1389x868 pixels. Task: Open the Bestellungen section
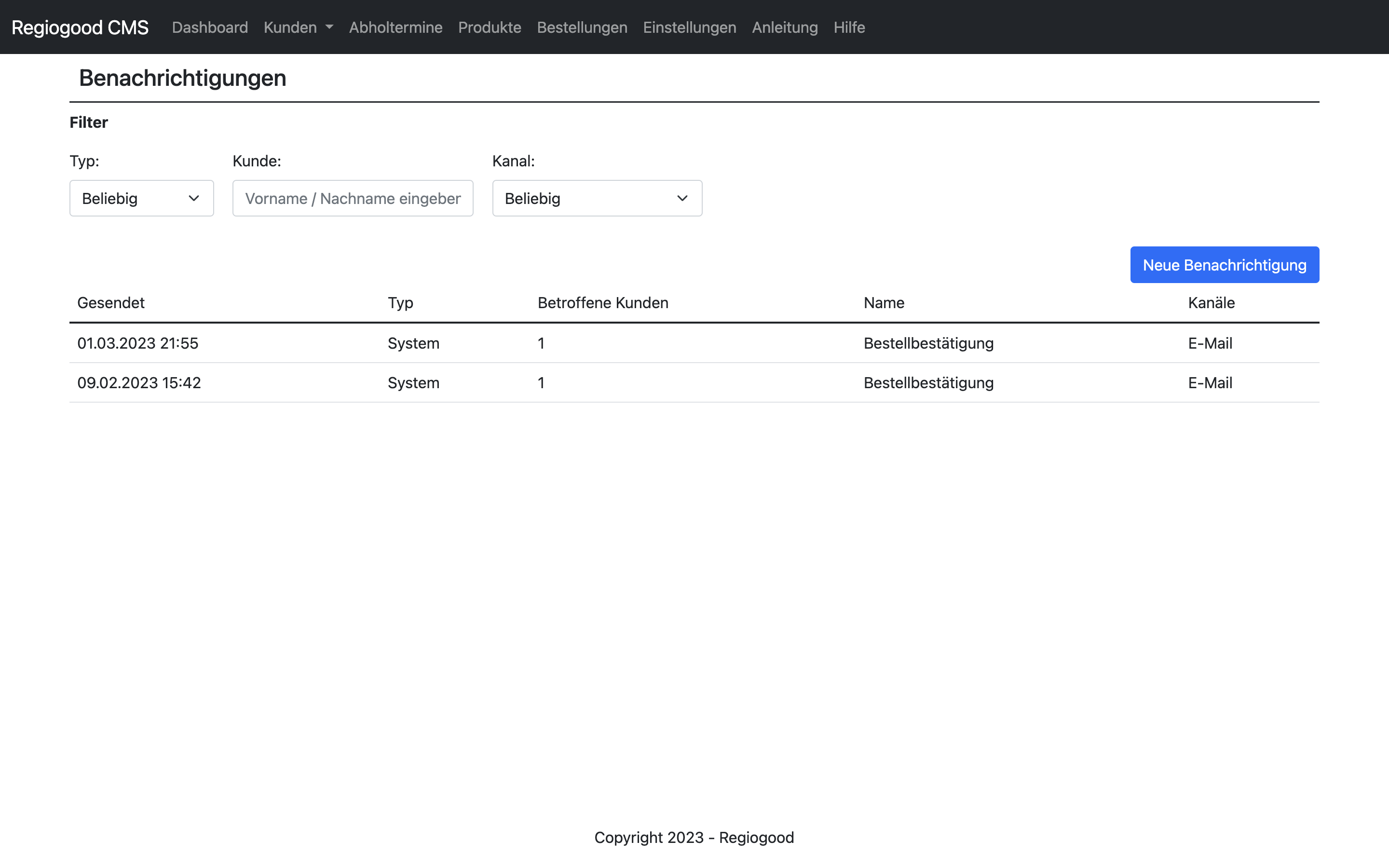point(582,27)
